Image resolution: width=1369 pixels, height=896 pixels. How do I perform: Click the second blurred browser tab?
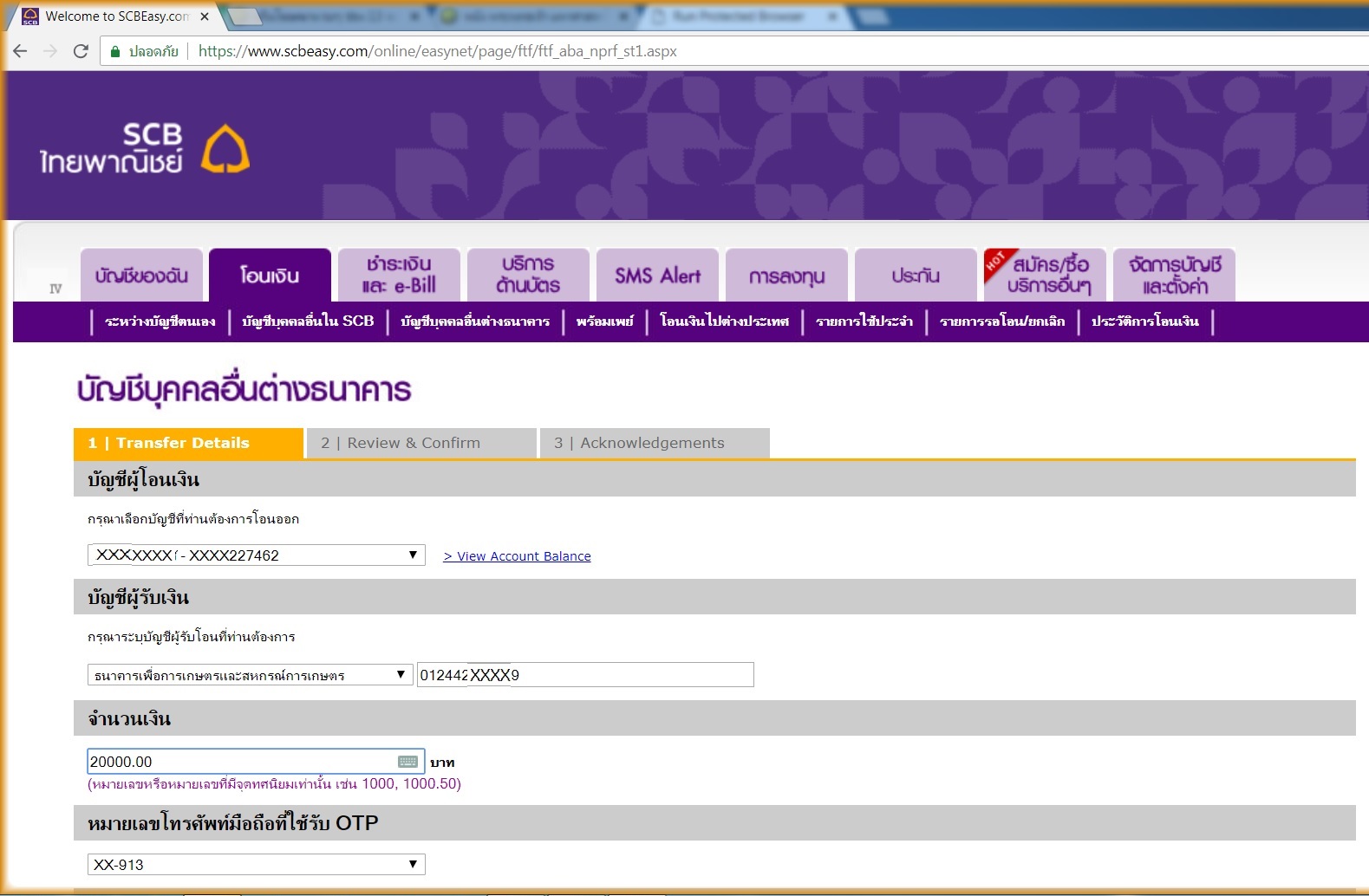[x=334, y=16]
